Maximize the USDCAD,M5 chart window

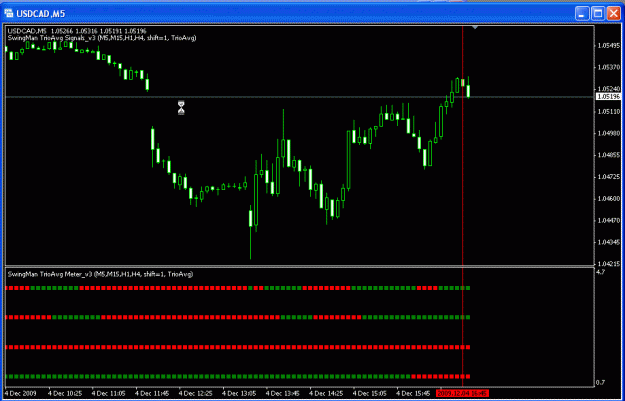pyautogui.click(x=598, y=14)
